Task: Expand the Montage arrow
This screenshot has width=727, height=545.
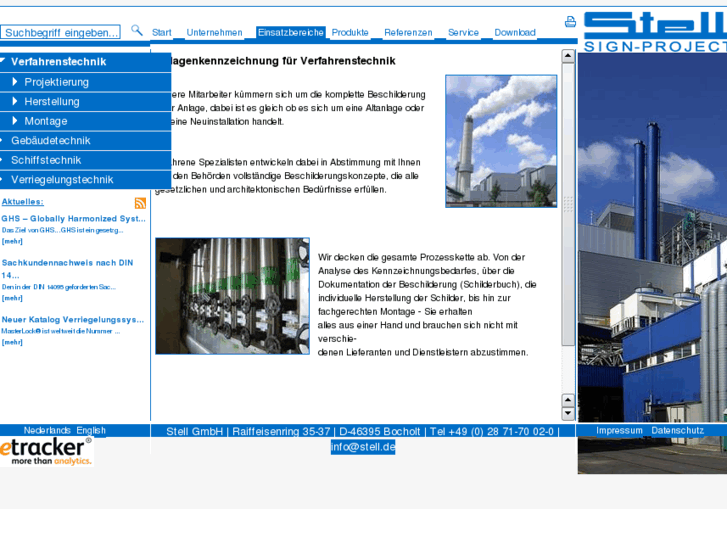Action: coord(15,121)
